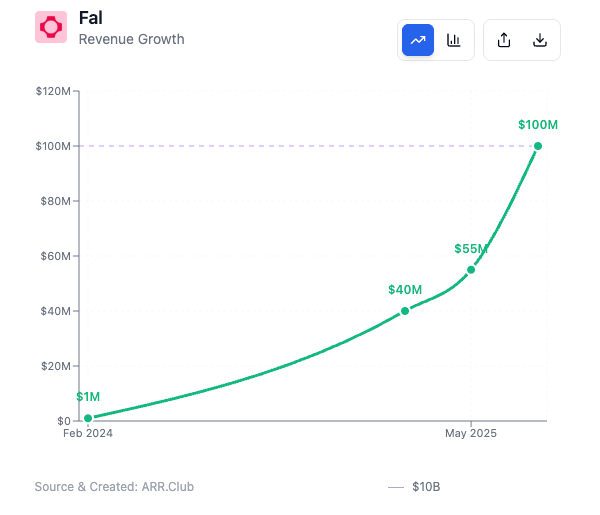Click the $55M data point

click(471, 270)
